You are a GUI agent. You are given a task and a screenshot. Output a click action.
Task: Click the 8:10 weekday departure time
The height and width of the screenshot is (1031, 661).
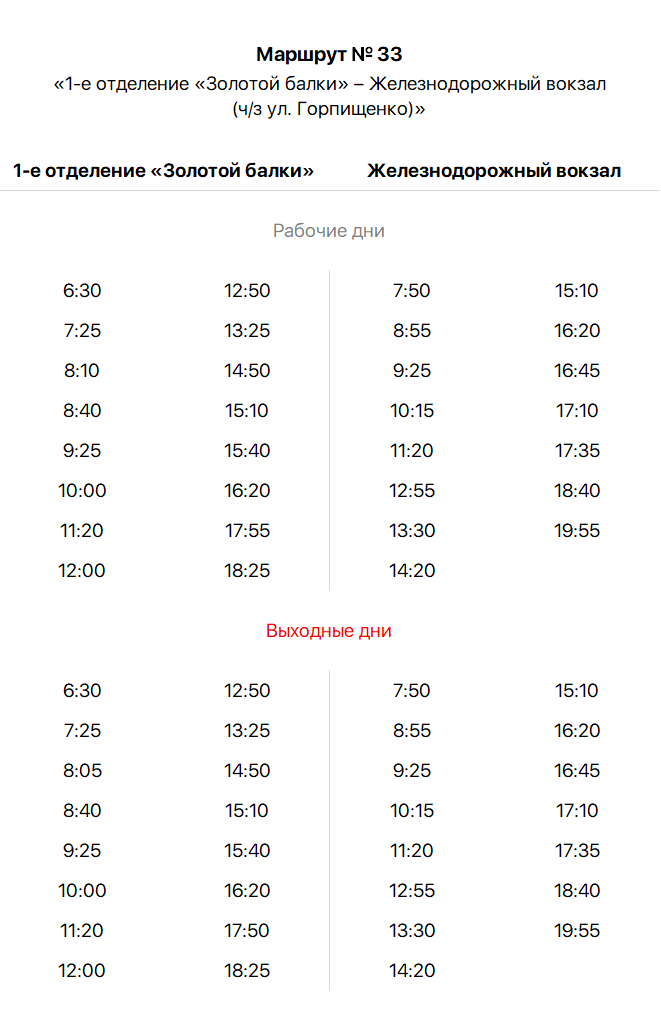82,371
